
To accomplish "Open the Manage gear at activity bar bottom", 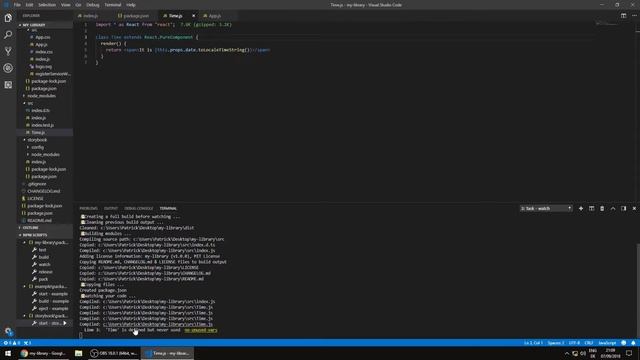I will [8, 331].
